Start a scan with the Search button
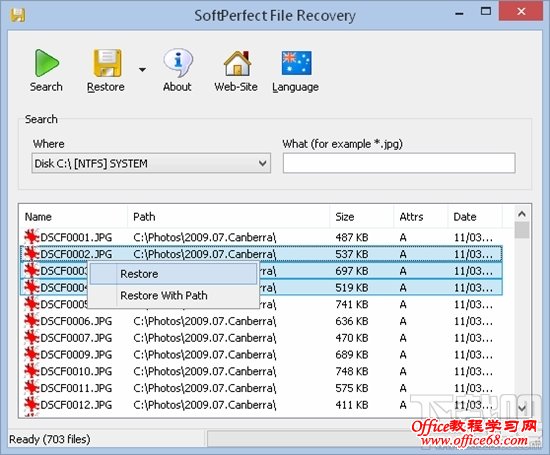Image resolution: width=550 pixels, height=455 pixels. tap(46, 71)
